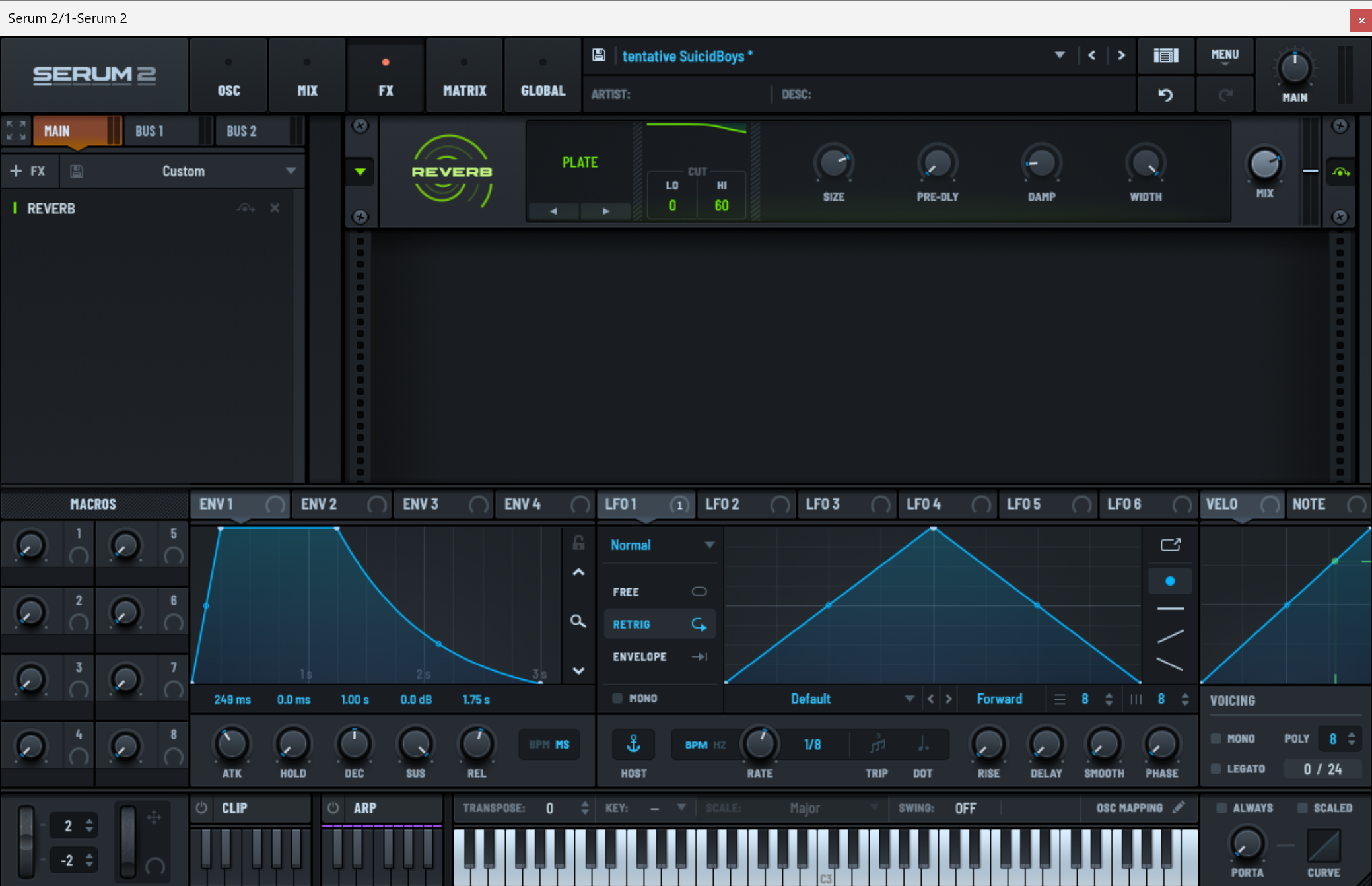Click the reverb SIZE knob
The image size is (1372, 886).
tap(833, 163)
